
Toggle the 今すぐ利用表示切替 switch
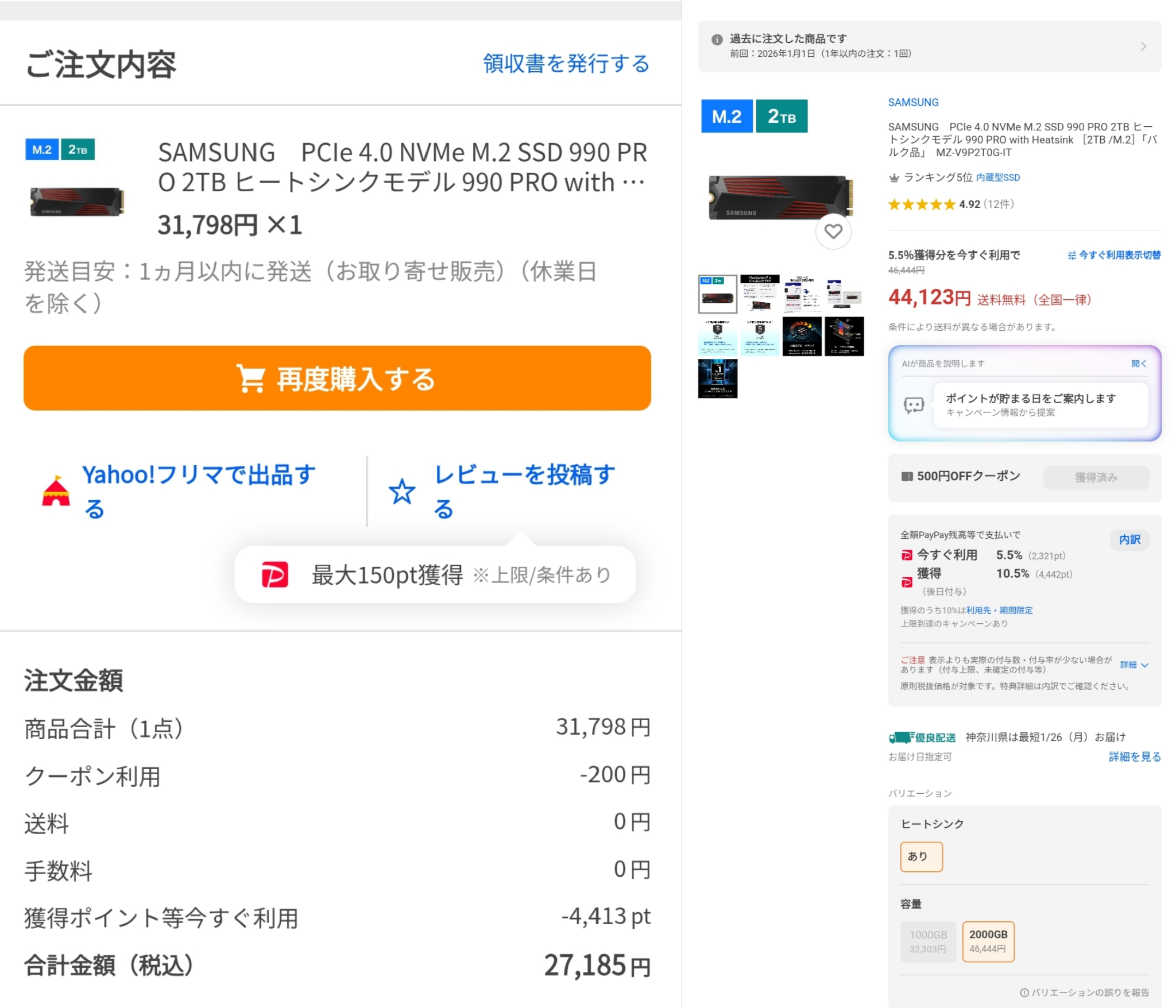click(x=1113, y=255)
